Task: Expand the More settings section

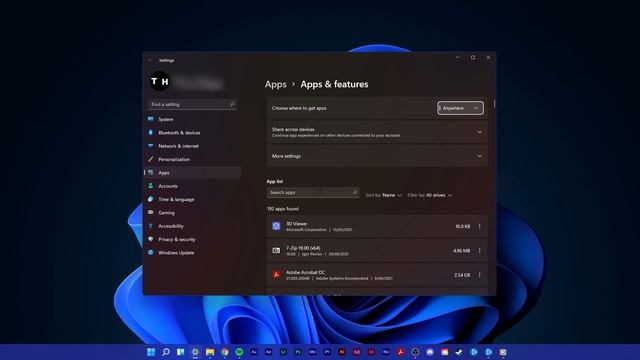Action: (377, 156)
